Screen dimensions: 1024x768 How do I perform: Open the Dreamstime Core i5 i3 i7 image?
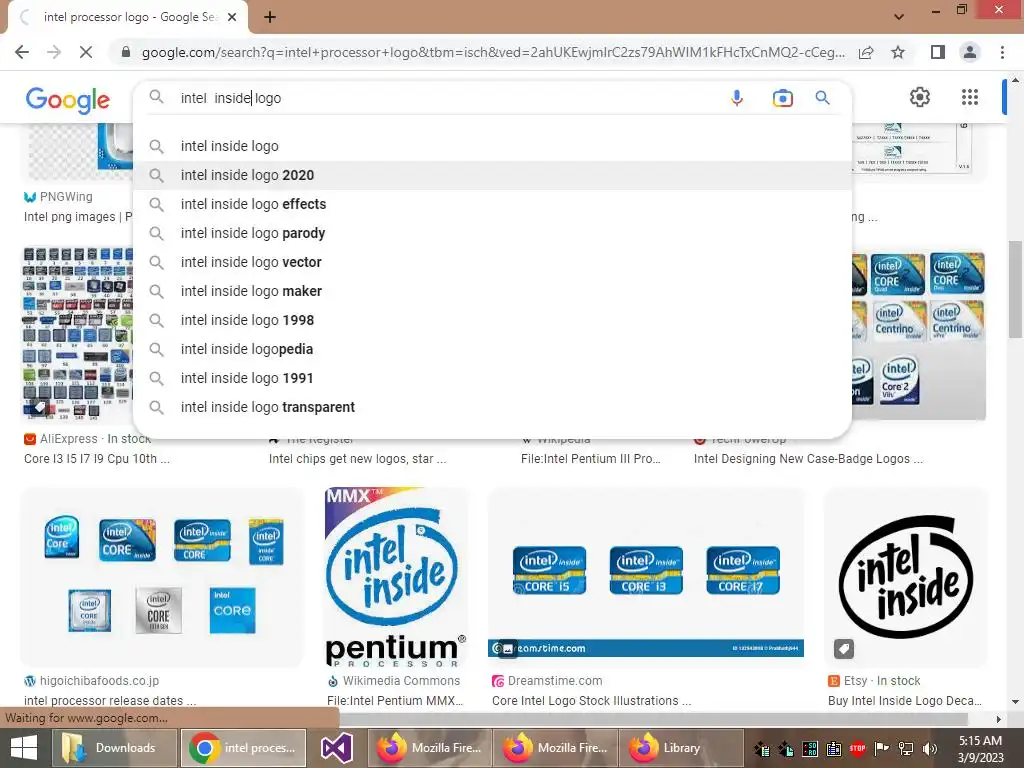pyautogui.click(x=646, y=577)
